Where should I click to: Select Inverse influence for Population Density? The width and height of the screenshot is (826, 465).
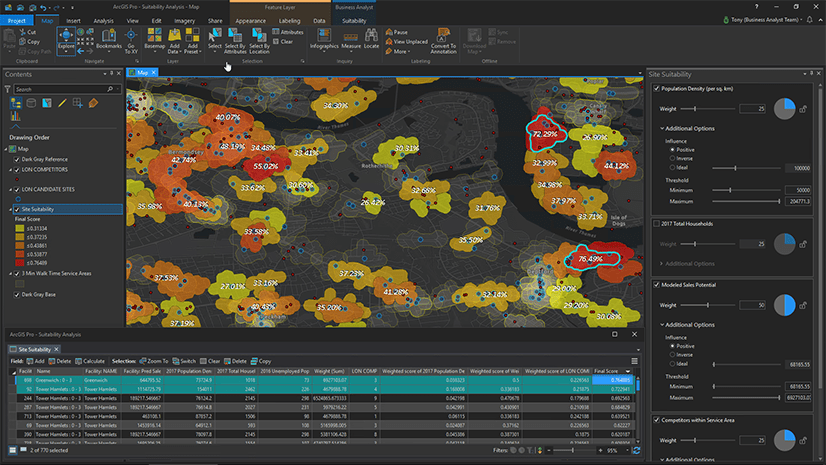[x=672, y=158]
